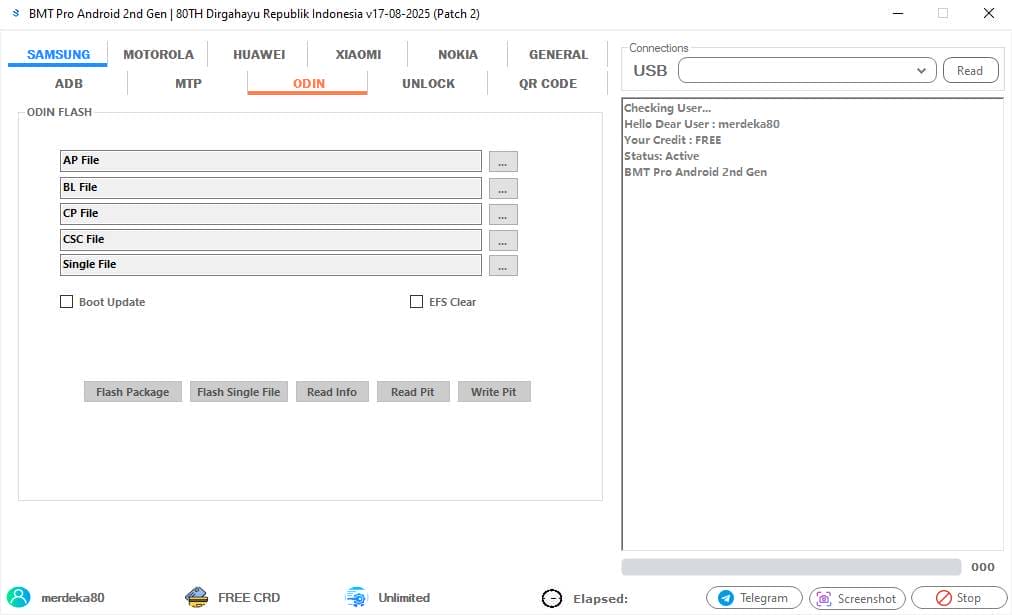
Task: Browse for the CP File
Action: 503,214
